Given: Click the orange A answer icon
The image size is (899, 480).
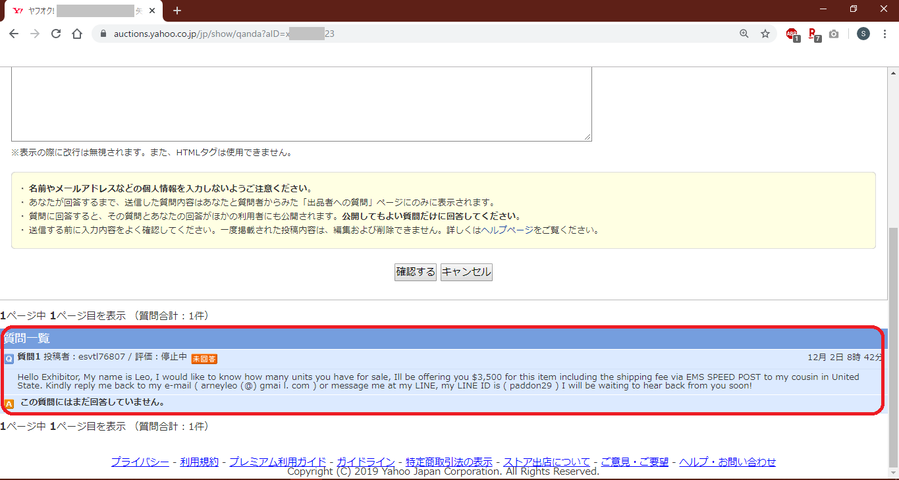Looking at the screenshot, I should point(9,404).
